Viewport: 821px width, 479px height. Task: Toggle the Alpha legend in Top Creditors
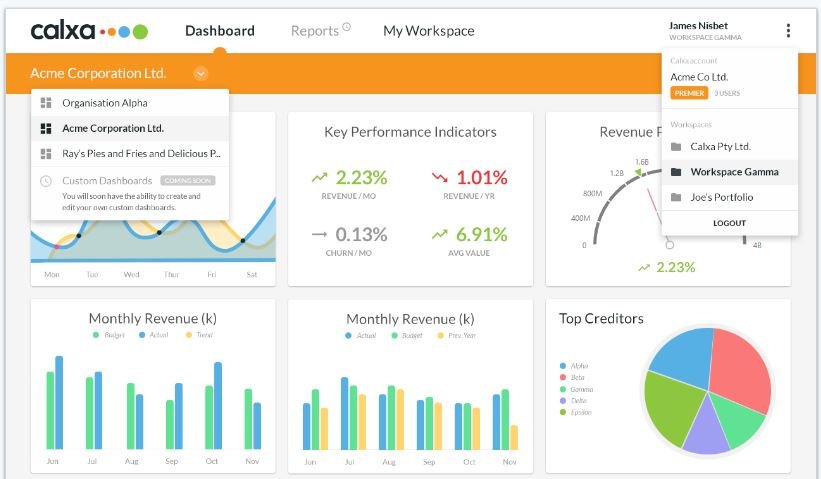pos(574,366)
